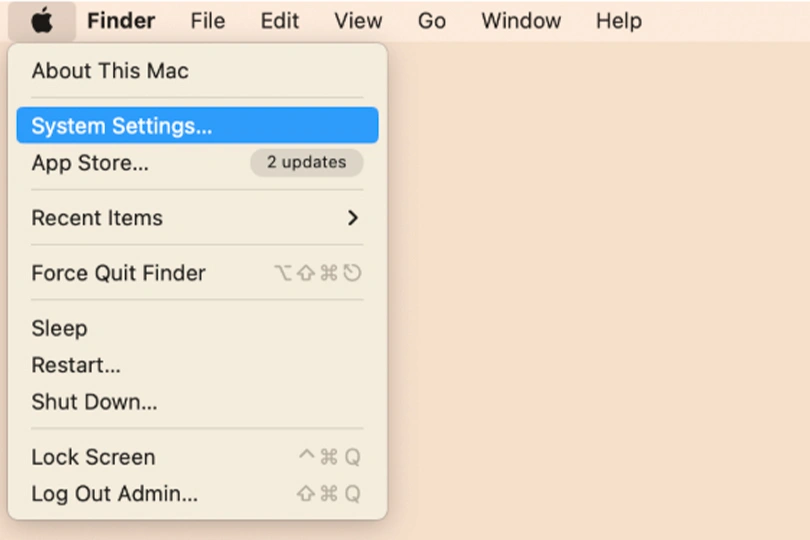Open the Window menu
This screenshot has width=810, height=540.
click(x=521, y=21)
